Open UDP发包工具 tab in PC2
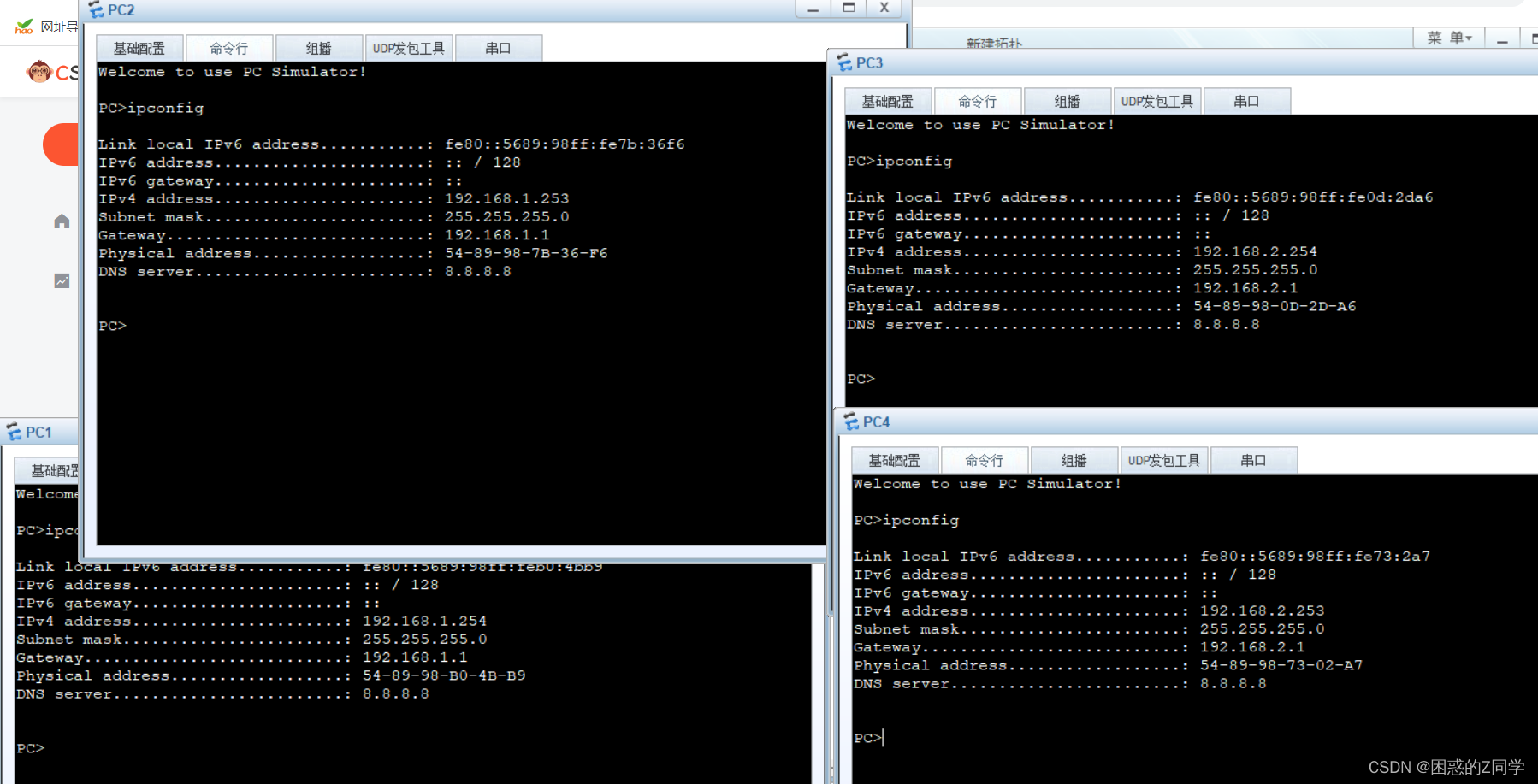The height and width of the screenshot is (784, 1538). 409,49
